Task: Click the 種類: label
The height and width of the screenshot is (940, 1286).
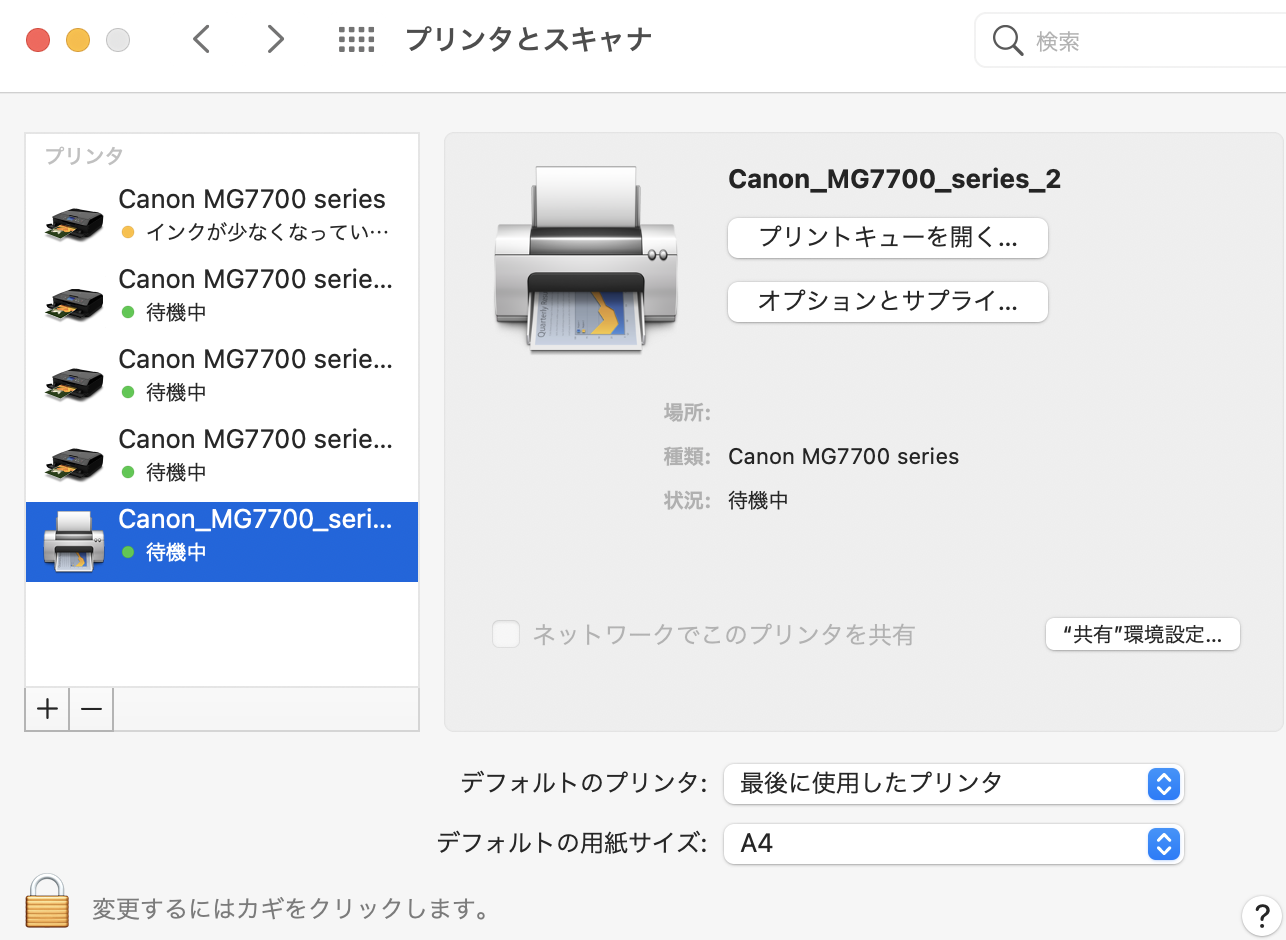Action: [687, 457]
